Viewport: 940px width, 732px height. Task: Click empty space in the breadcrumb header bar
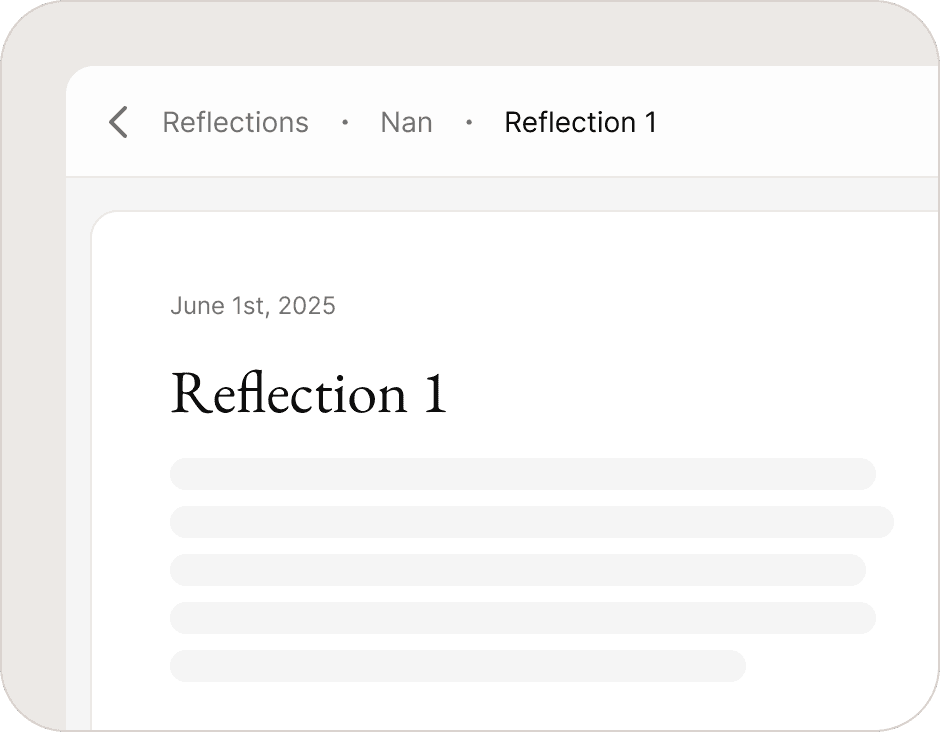pos(800,122)
